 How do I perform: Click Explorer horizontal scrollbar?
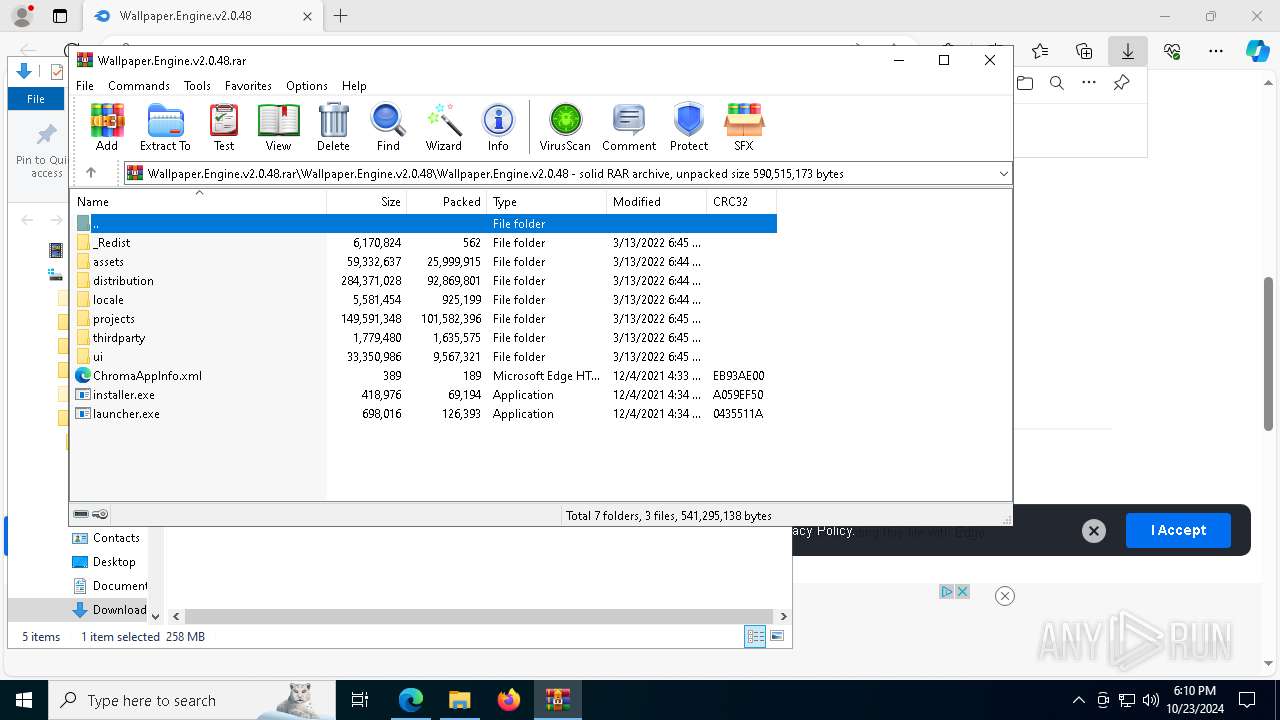479,616
